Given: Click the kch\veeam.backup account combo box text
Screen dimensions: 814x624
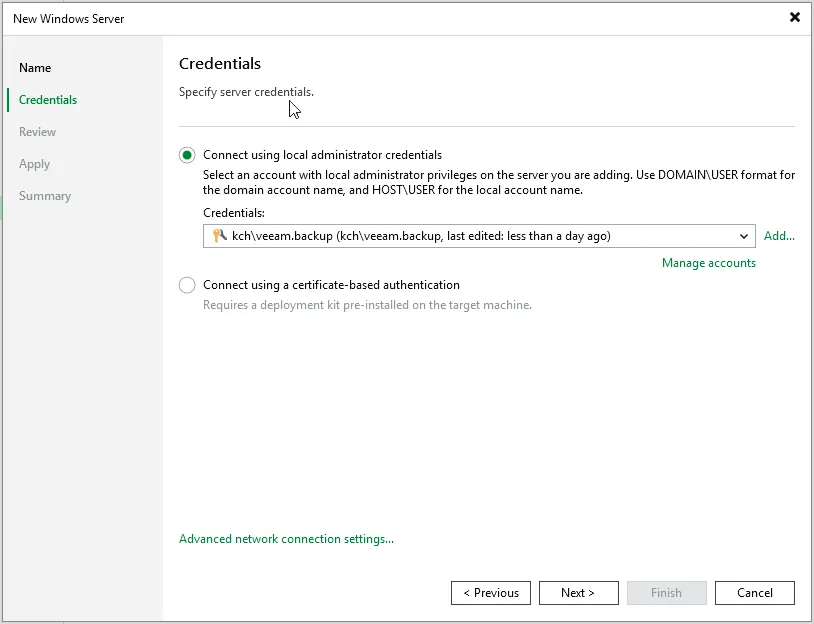Looking at the screenshot, I should coord(420,236).
